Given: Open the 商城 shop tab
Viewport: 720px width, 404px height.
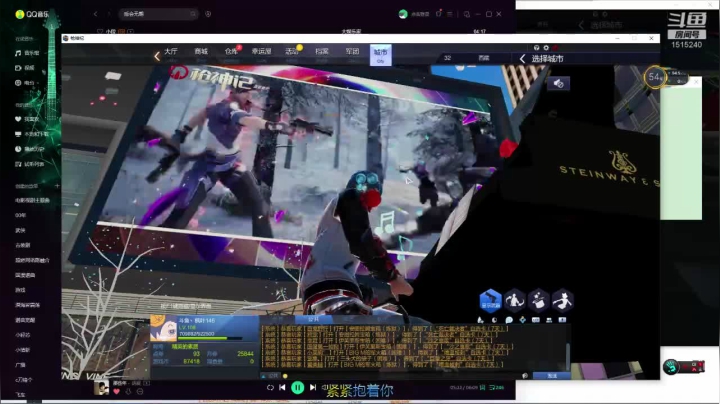Looking at the screenshot, I should [x=201, y=51].
